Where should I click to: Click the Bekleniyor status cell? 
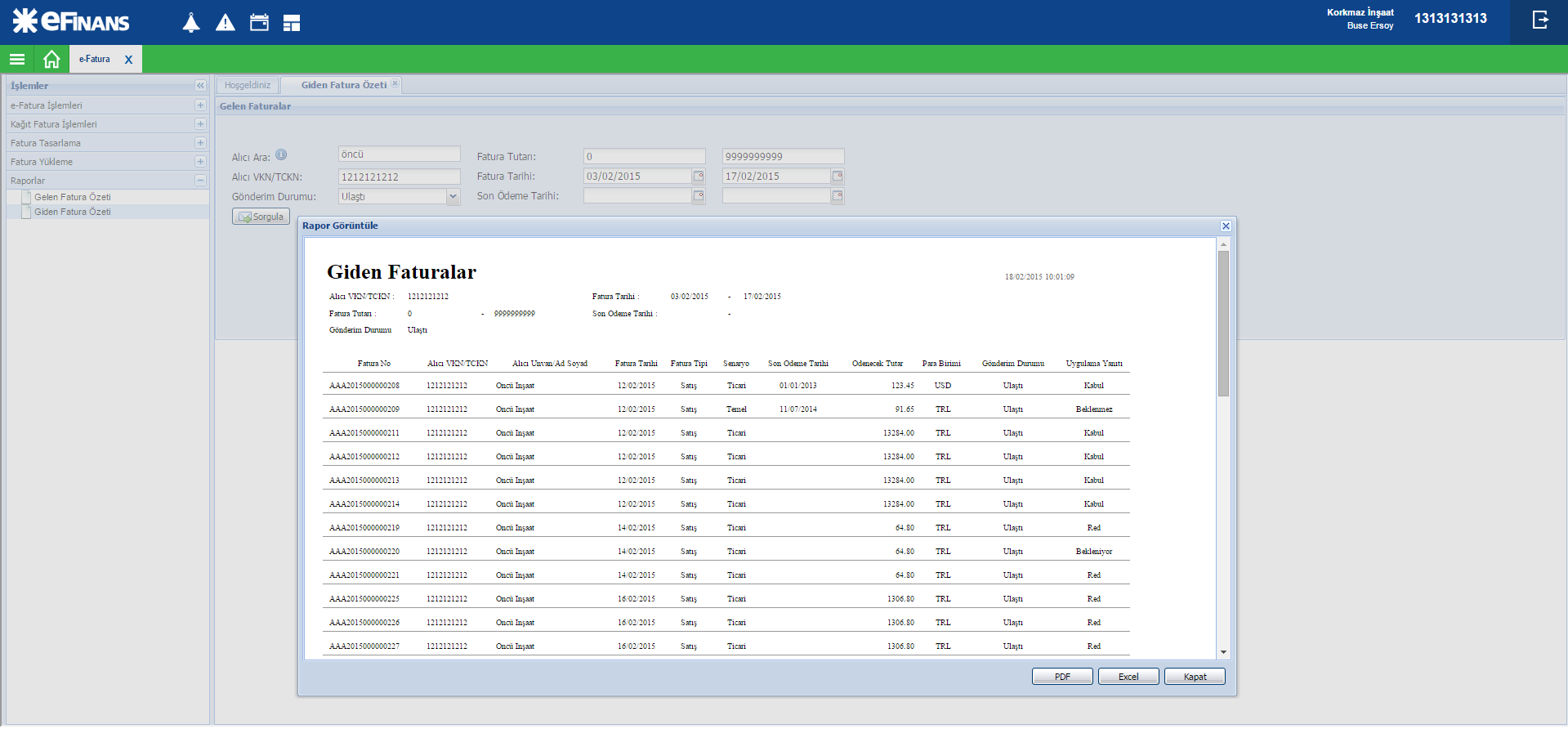pos(1094,552)
